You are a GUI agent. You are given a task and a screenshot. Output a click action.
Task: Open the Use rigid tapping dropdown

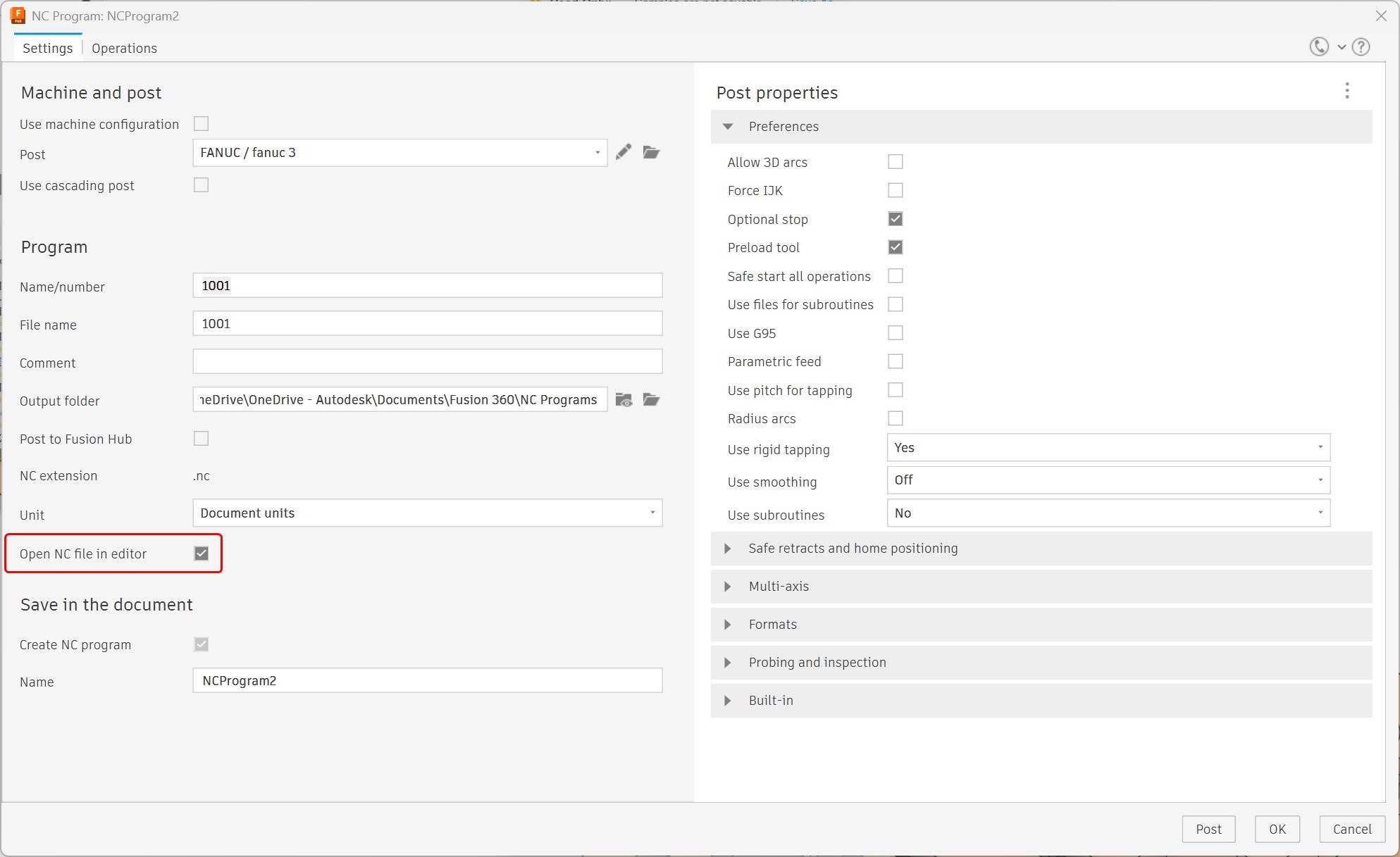[1108, 448]
